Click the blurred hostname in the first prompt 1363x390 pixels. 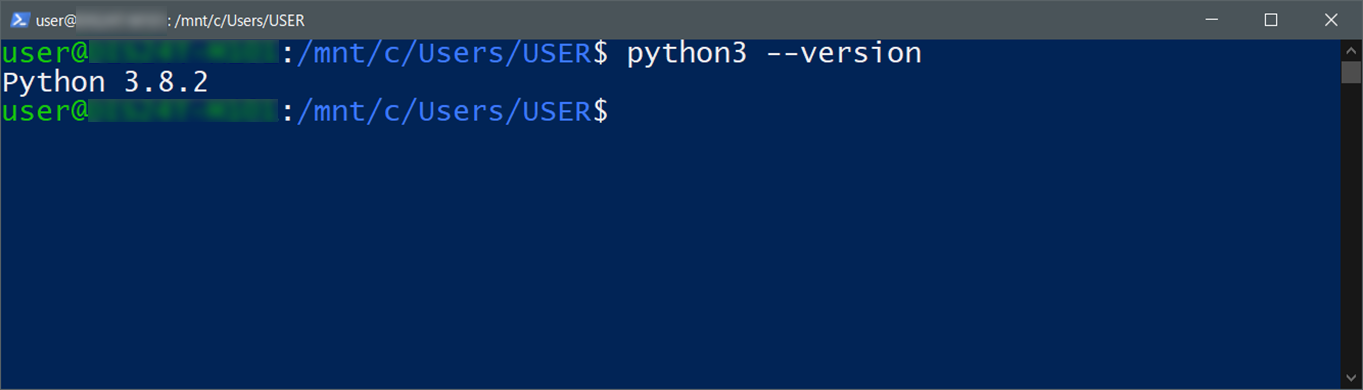coord(184,54)
